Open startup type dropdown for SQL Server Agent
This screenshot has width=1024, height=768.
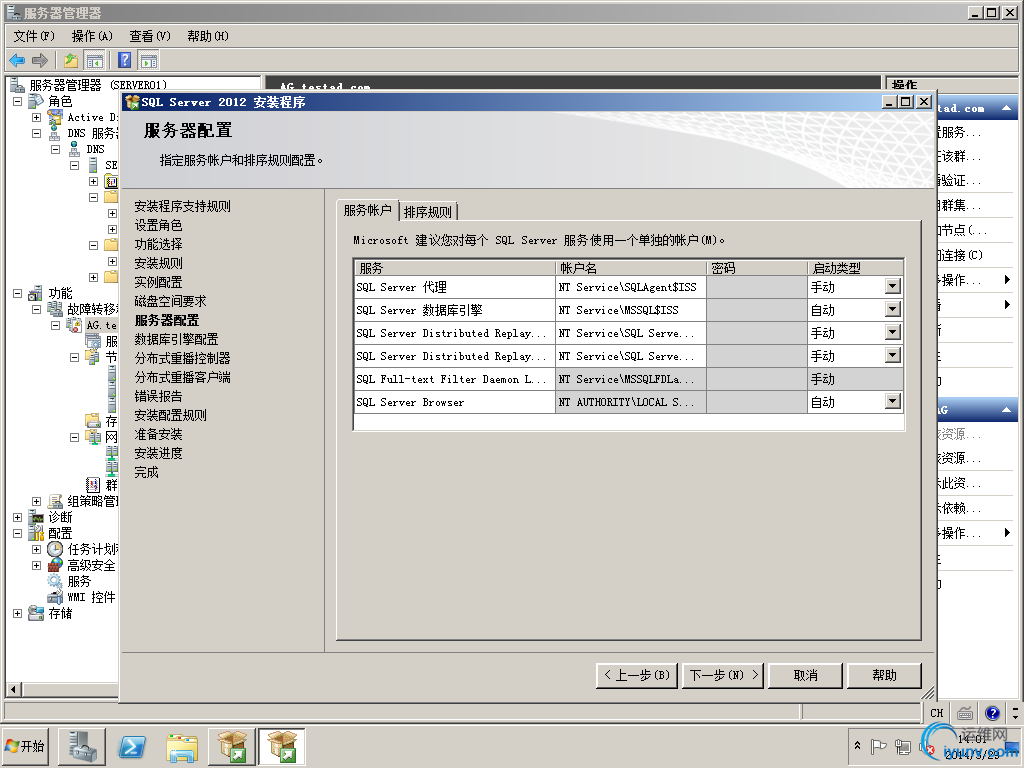coord(893,286)
